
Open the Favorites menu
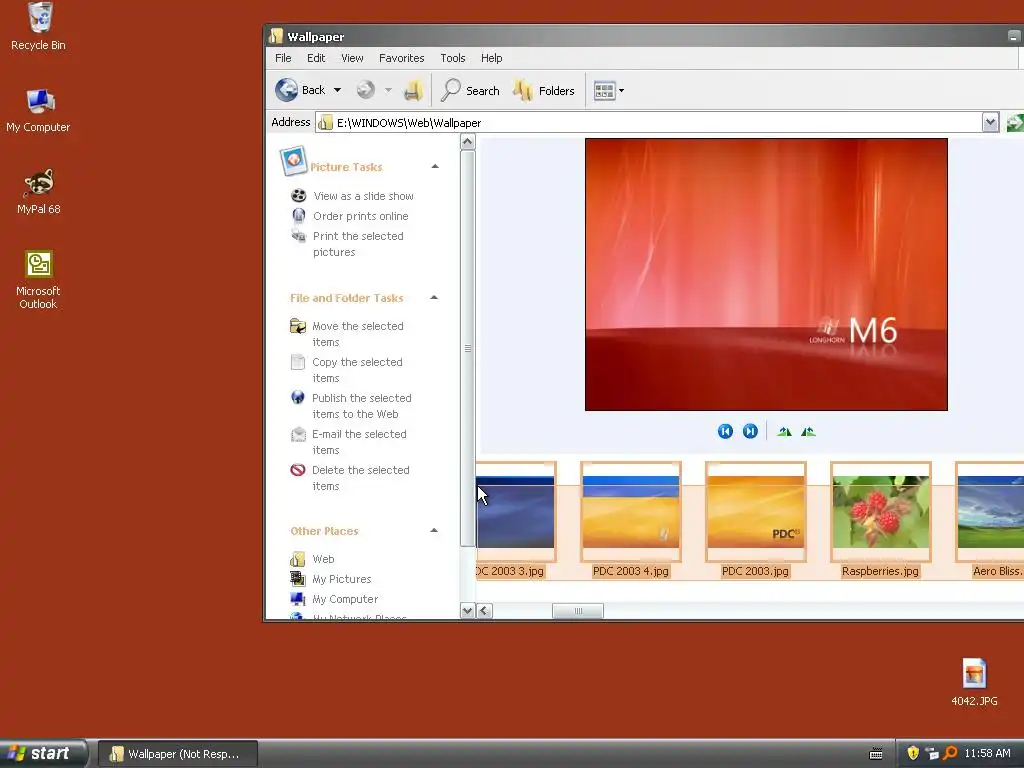pyautogui.click(x=402, y=58)
